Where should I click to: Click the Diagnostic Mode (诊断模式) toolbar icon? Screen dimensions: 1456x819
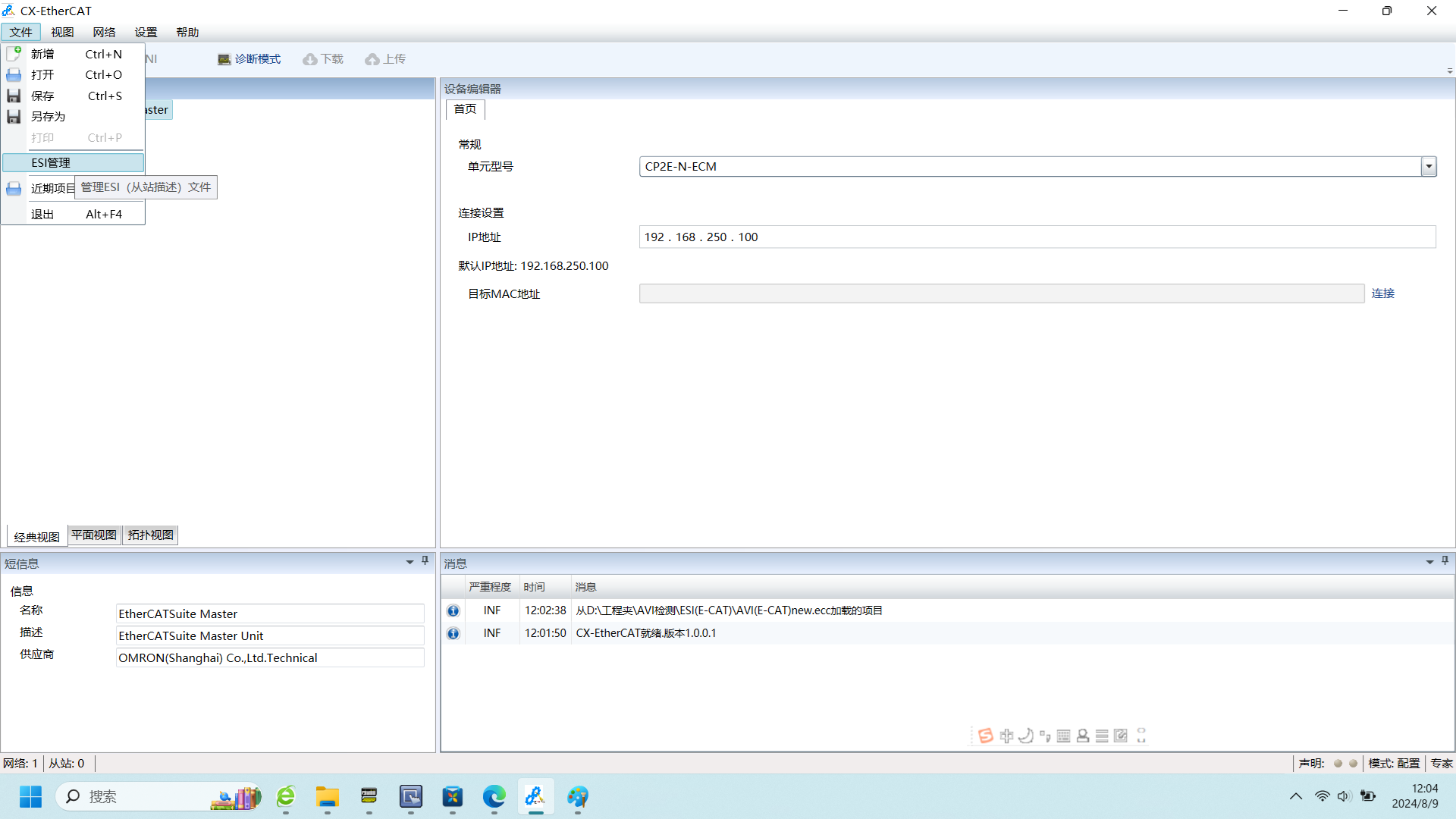[x=224, y=59]
